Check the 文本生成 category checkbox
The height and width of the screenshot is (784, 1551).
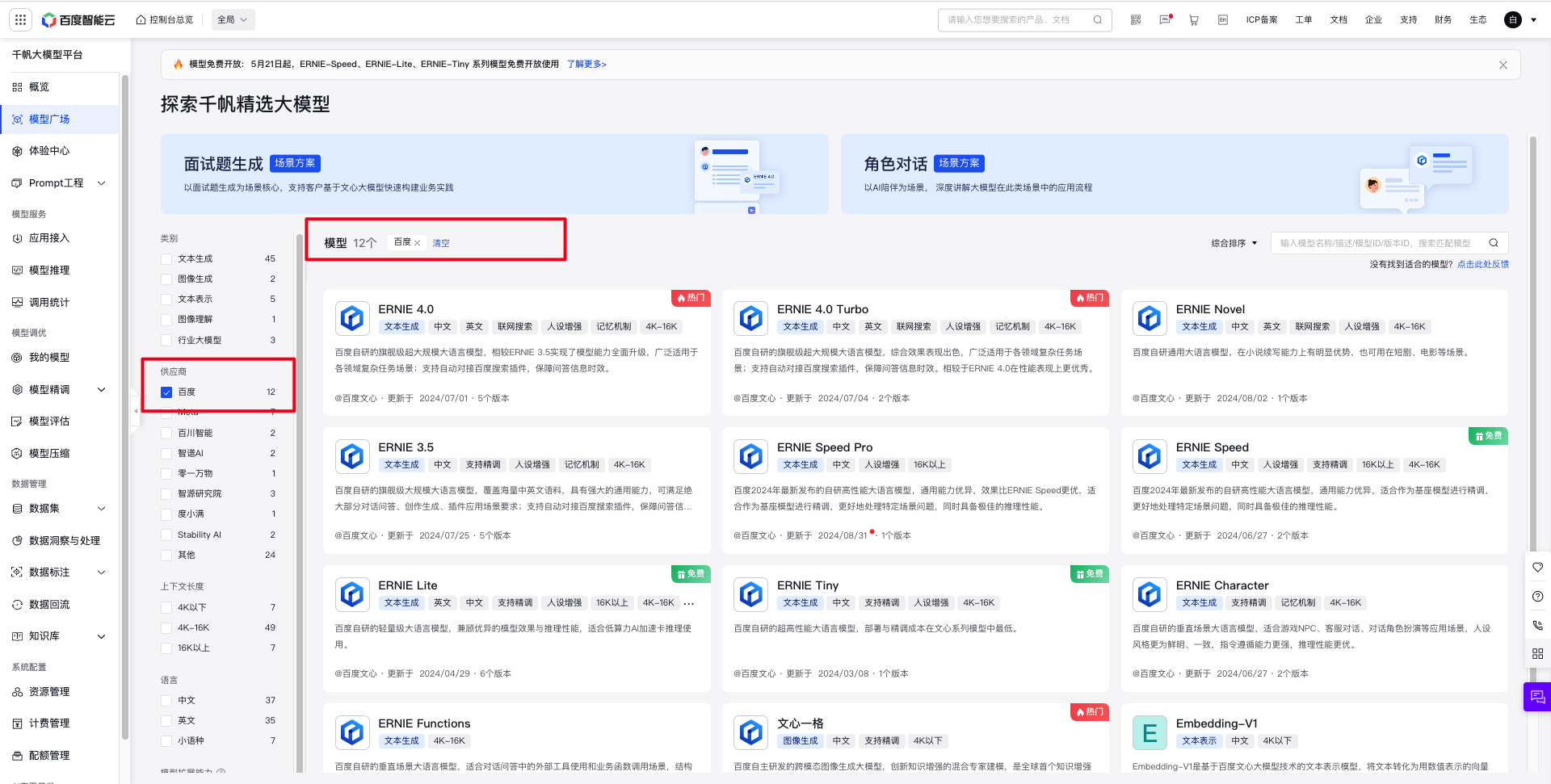(166, 259)
